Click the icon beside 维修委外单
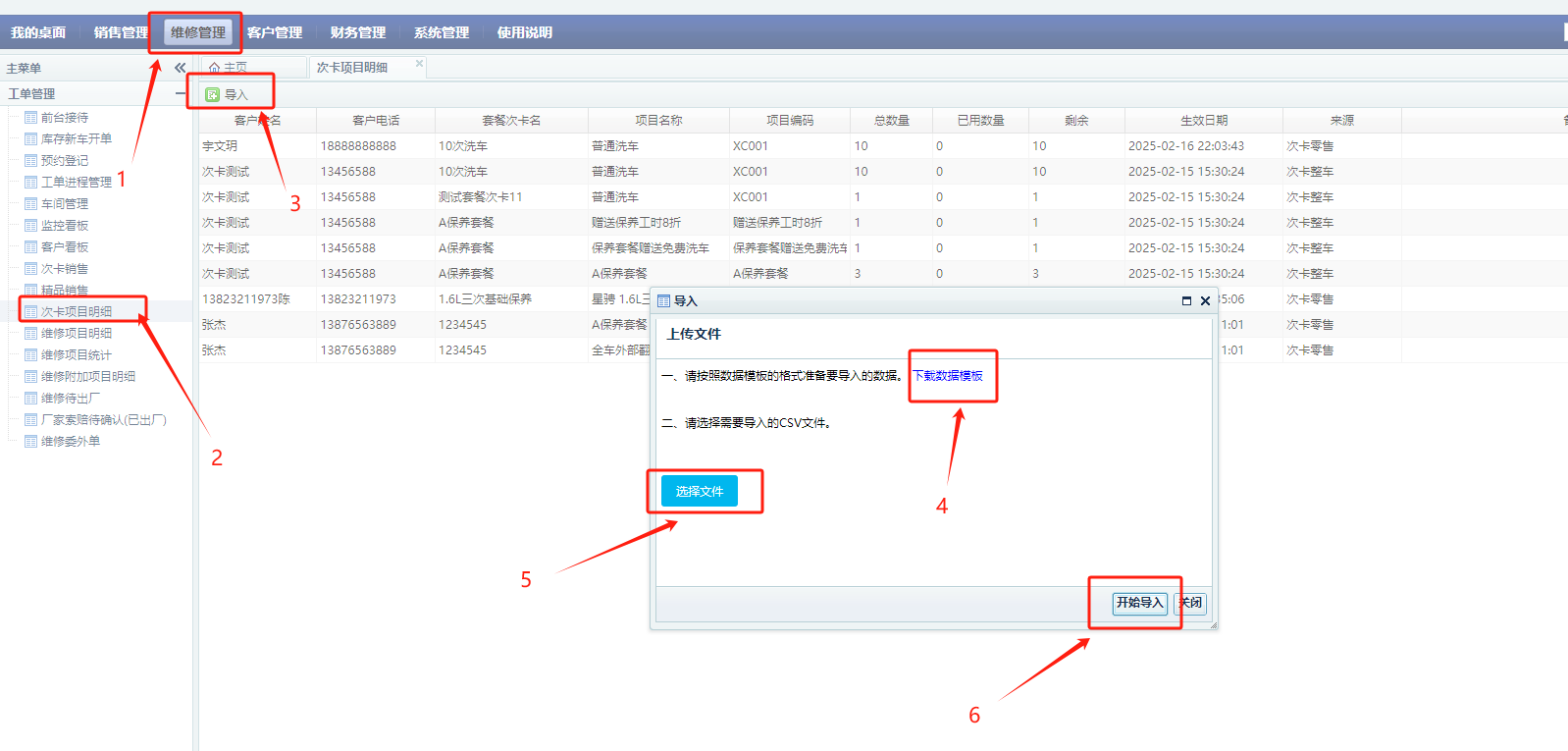This screenshot has width=1568, height=751. click(30, 442)
